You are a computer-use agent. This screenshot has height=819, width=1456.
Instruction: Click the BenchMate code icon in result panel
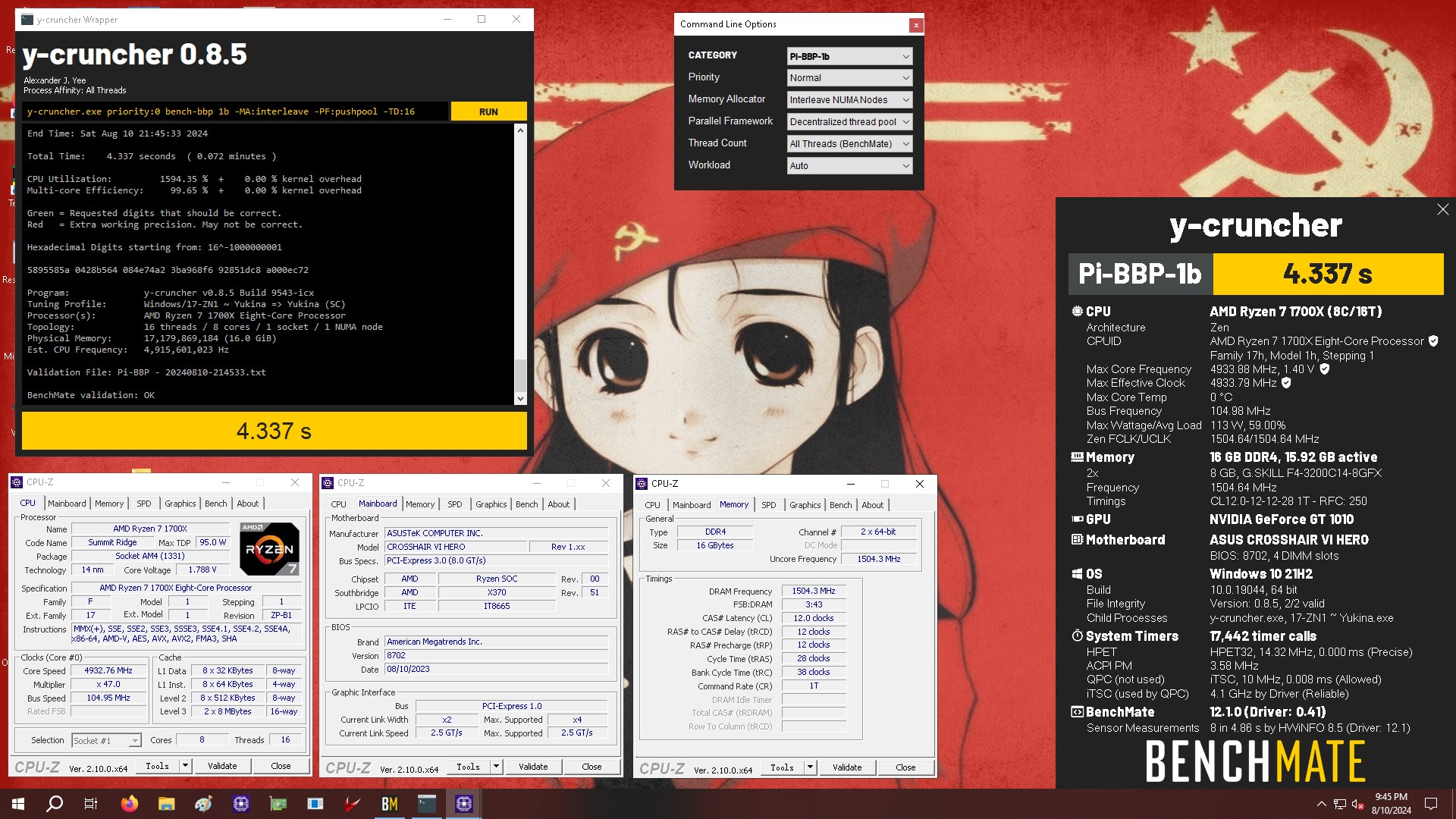[1077, 712]
